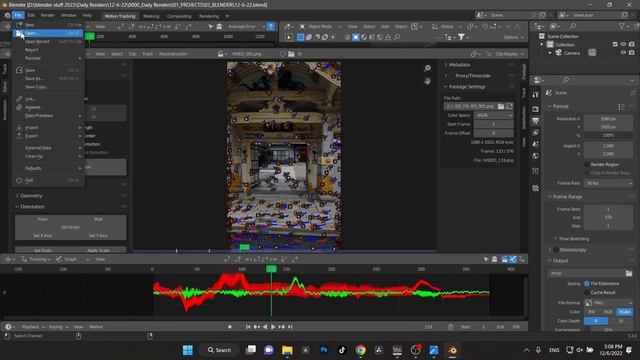Screen dimensions: 640x360
Task: Click the outliner search magnifier icon
Action: click(x=573, y=26)
